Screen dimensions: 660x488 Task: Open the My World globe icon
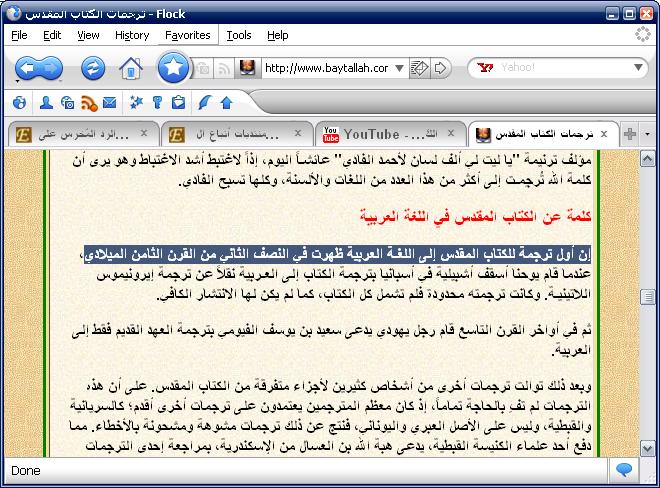(x=19, y=102)
